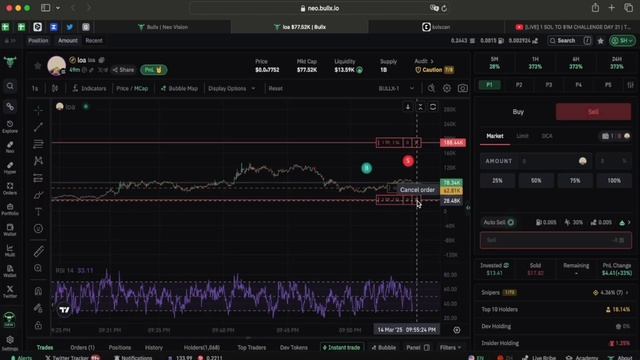
Task: Select the 100% amount button
Action: pos(614,180)
